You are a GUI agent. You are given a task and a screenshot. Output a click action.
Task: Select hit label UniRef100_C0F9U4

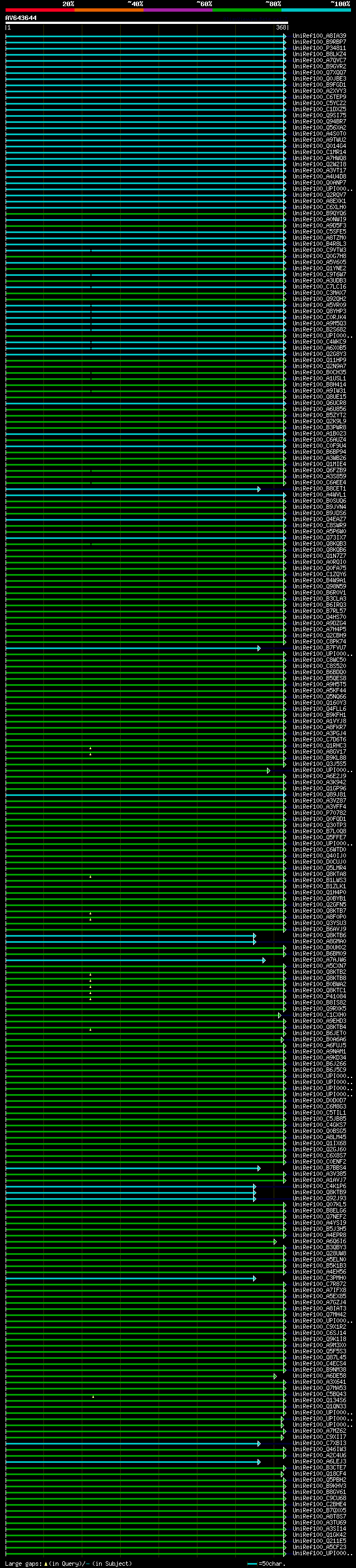319,446
